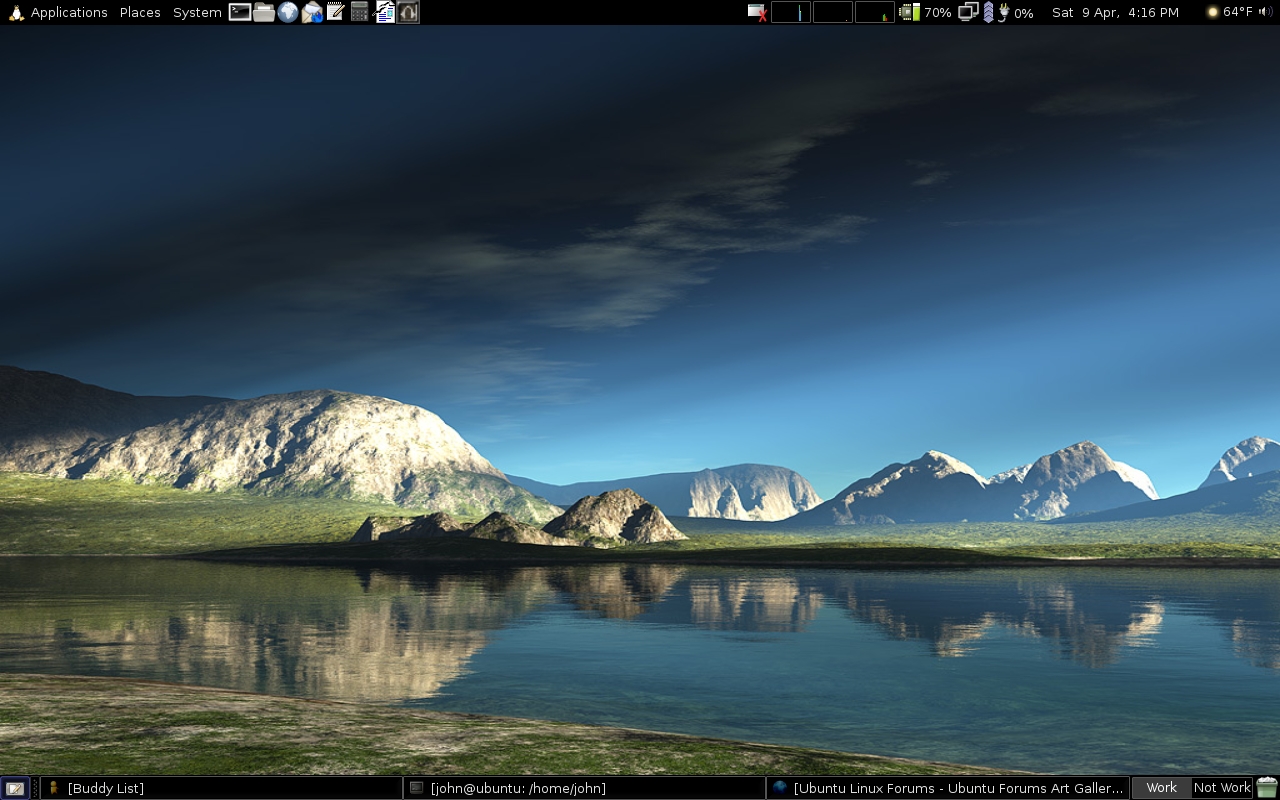The width and height of the screenshot is (1280, 800).
Task: Open the second system monitor graph
Action: [833, 12]
